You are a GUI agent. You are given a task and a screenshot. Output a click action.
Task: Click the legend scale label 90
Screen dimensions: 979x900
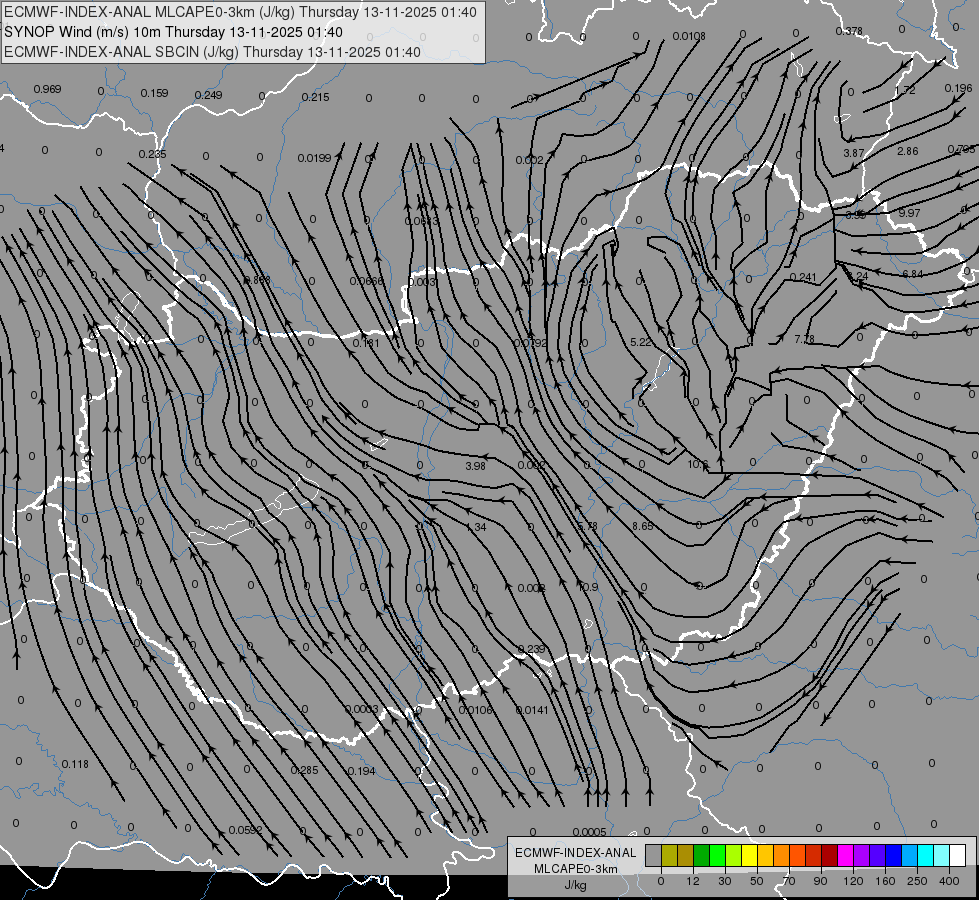(820, 881)
